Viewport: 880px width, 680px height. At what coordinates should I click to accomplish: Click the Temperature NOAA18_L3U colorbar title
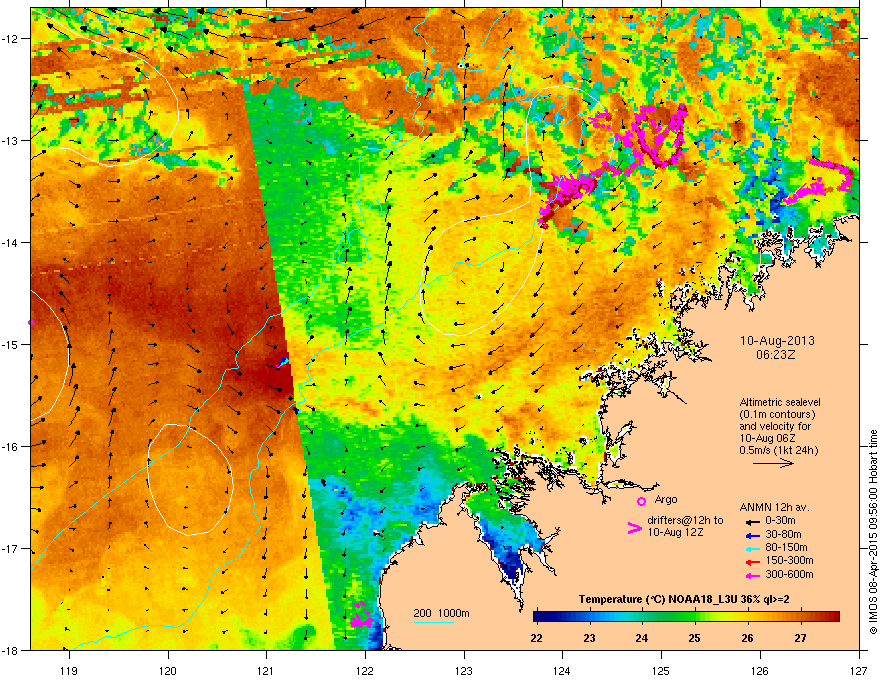point(684,599)
